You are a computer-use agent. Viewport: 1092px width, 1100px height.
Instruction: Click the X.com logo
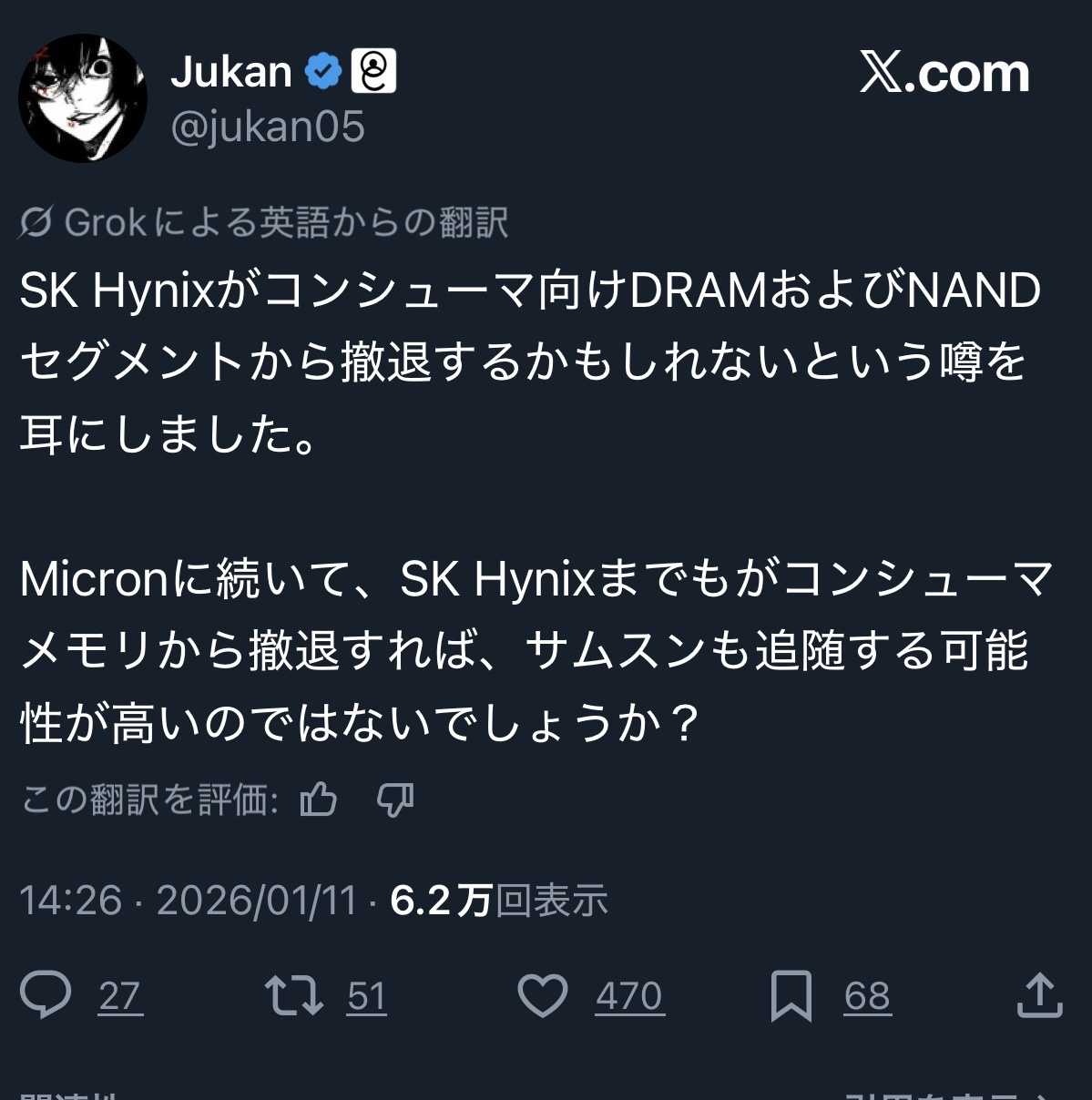point(944,73)
